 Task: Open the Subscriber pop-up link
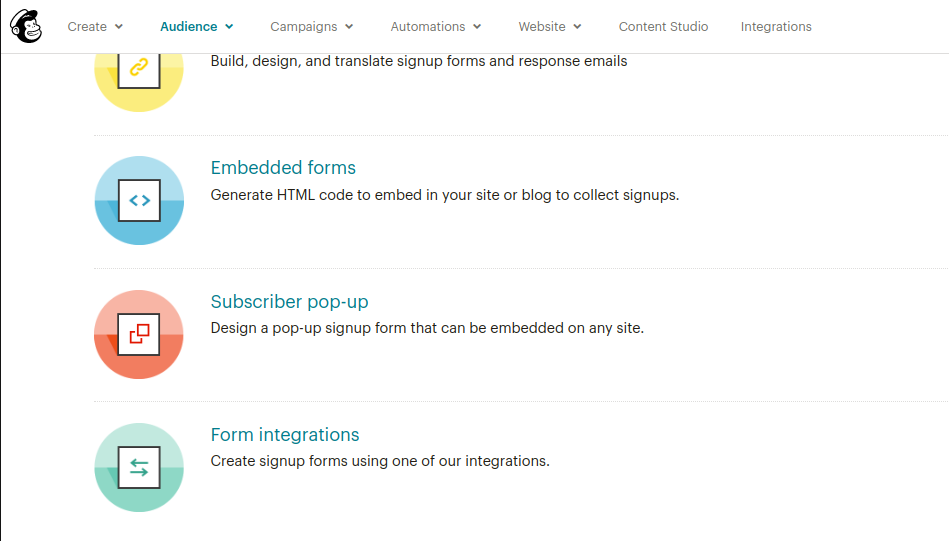[x=289, y=301]
